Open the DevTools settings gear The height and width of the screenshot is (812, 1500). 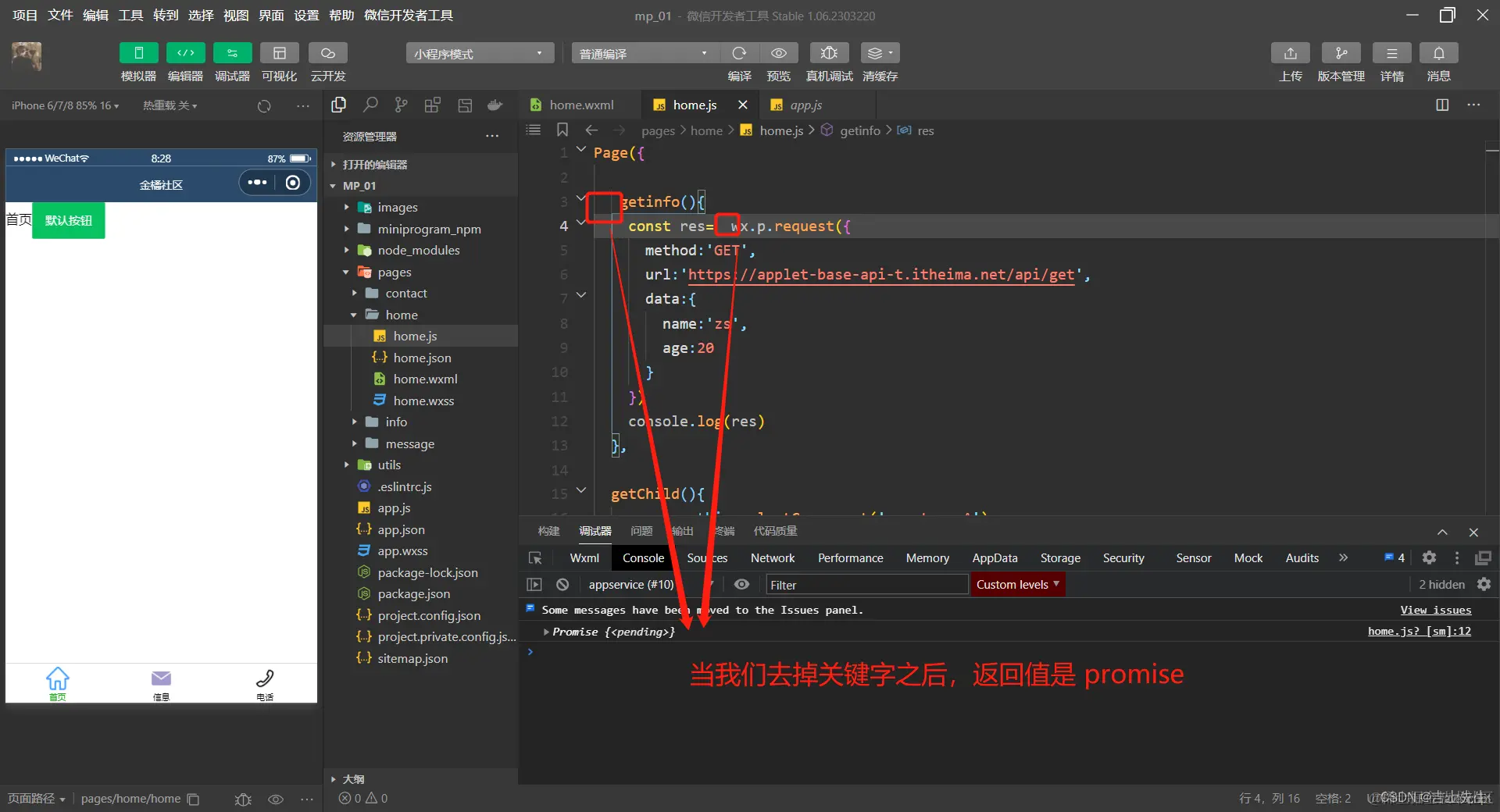point(1430,557)
